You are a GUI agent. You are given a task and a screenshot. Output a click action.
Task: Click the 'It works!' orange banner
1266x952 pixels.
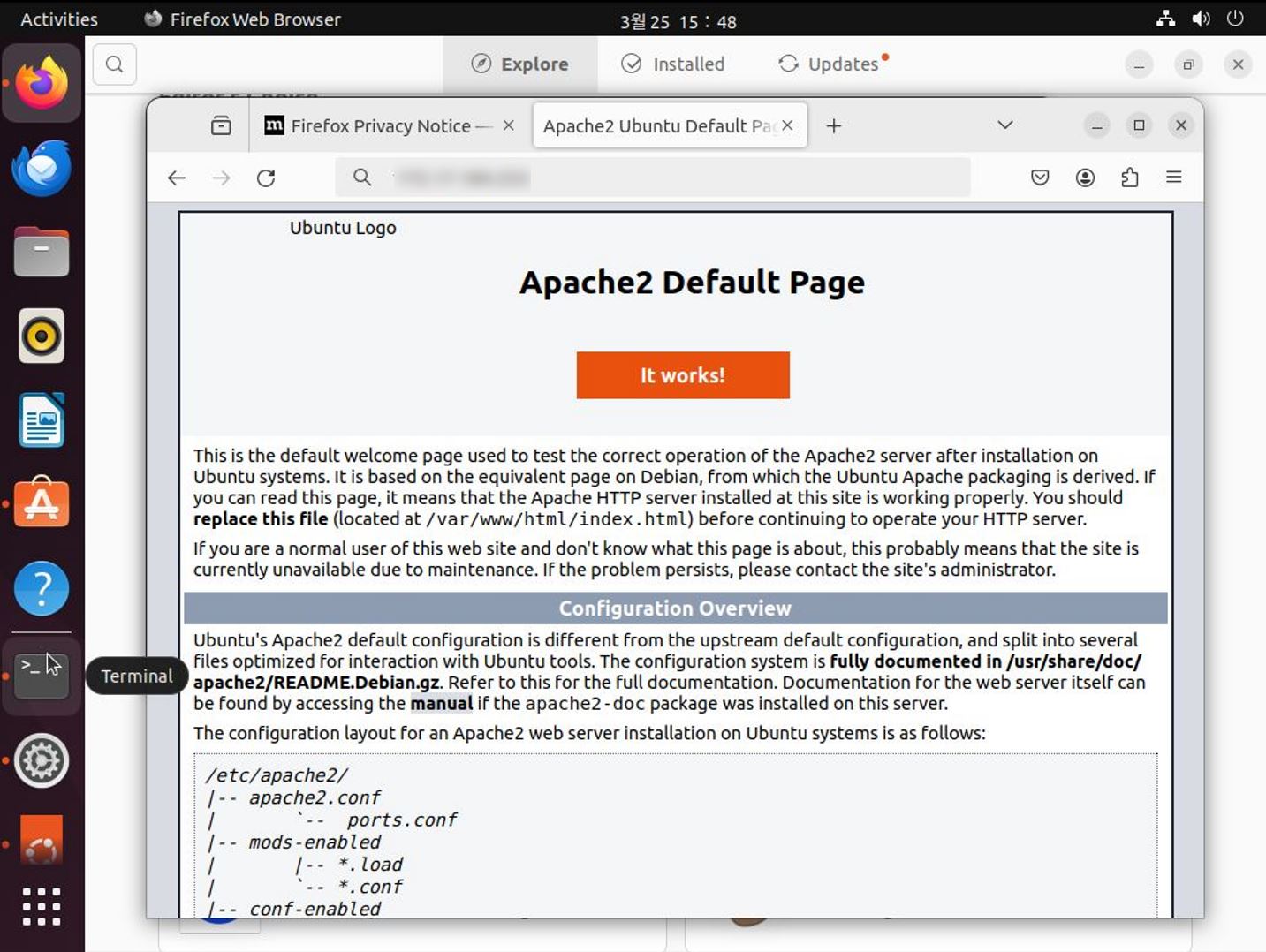tap(683, 375)
